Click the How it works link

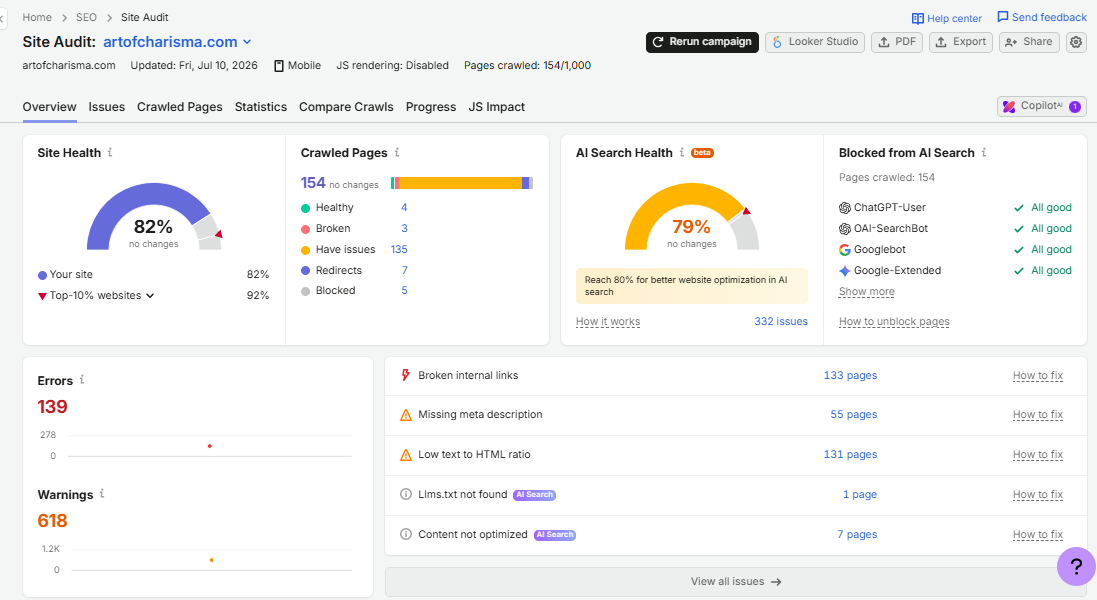tap(608, 322)
